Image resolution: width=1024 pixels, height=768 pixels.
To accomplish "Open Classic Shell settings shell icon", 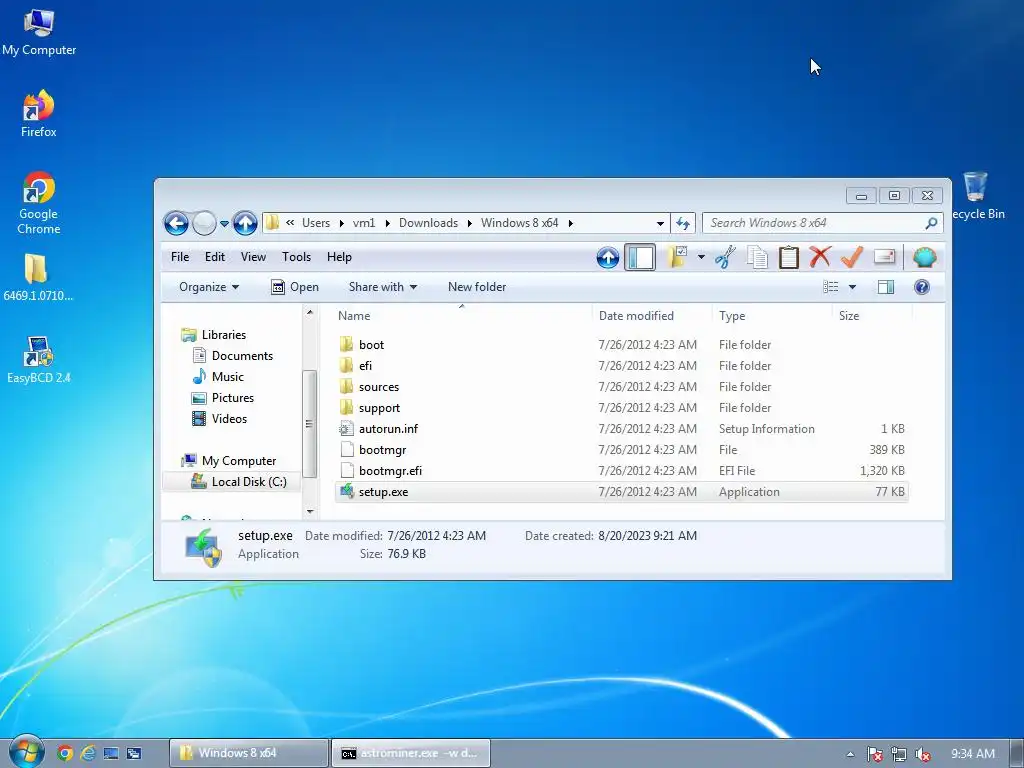I will coord(924,257).
